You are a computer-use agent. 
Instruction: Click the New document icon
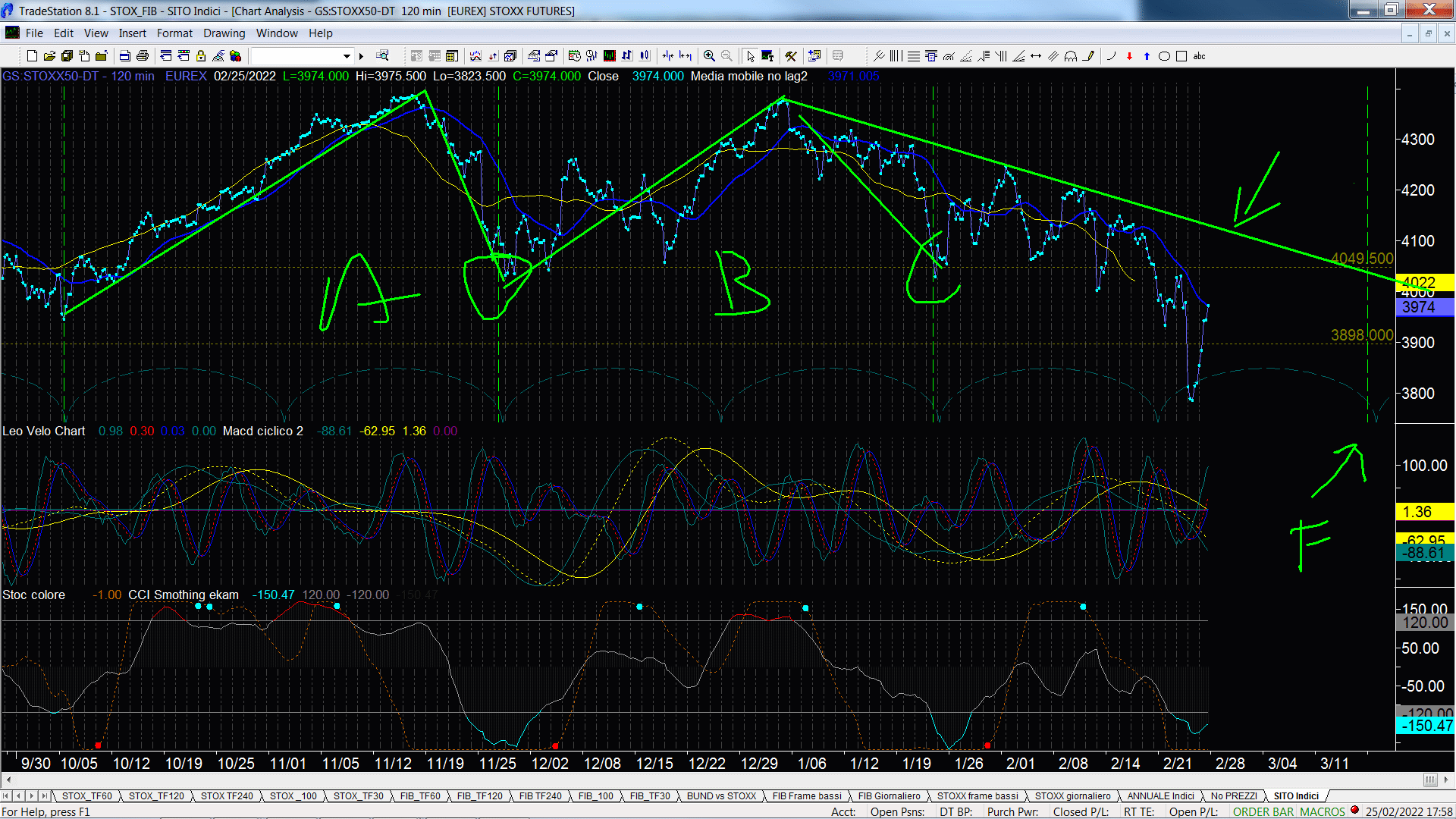point(32,56)
